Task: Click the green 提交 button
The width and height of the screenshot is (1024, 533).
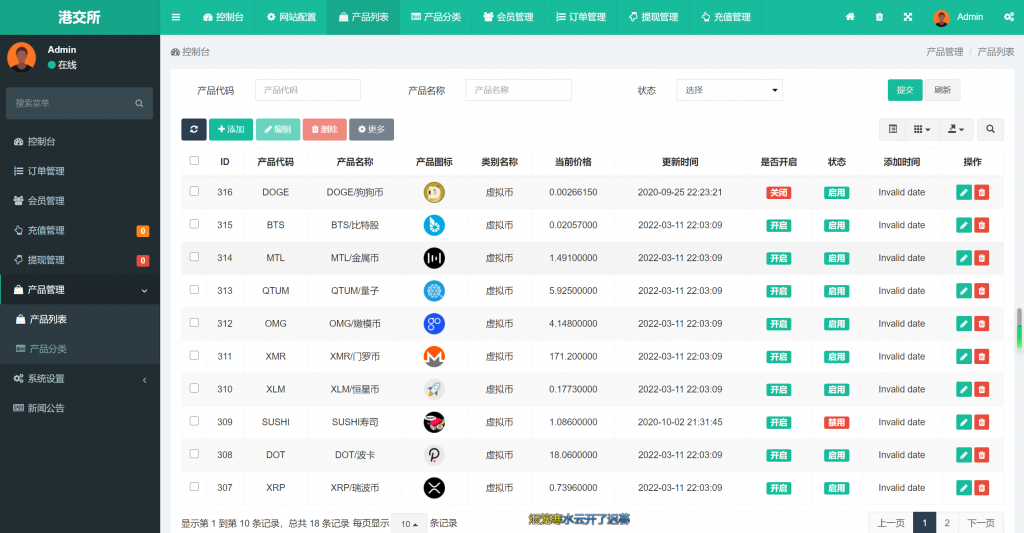Action: [x=904, y=90]
